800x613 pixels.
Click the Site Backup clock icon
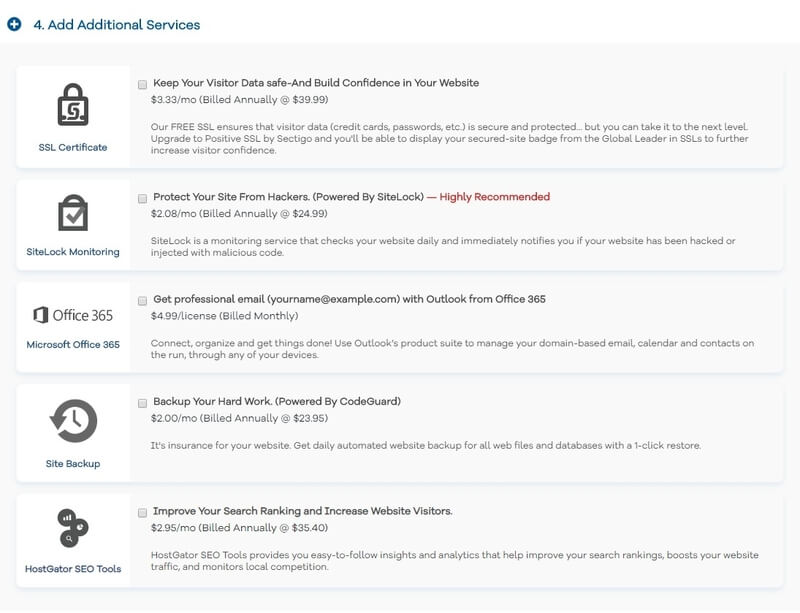click(73, 421)
